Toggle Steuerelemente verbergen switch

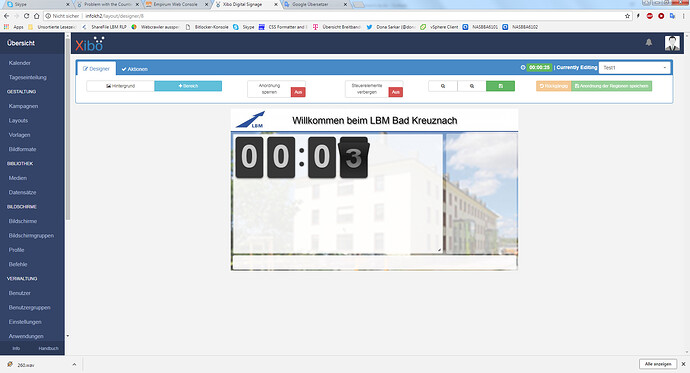[x=396, y=92]
